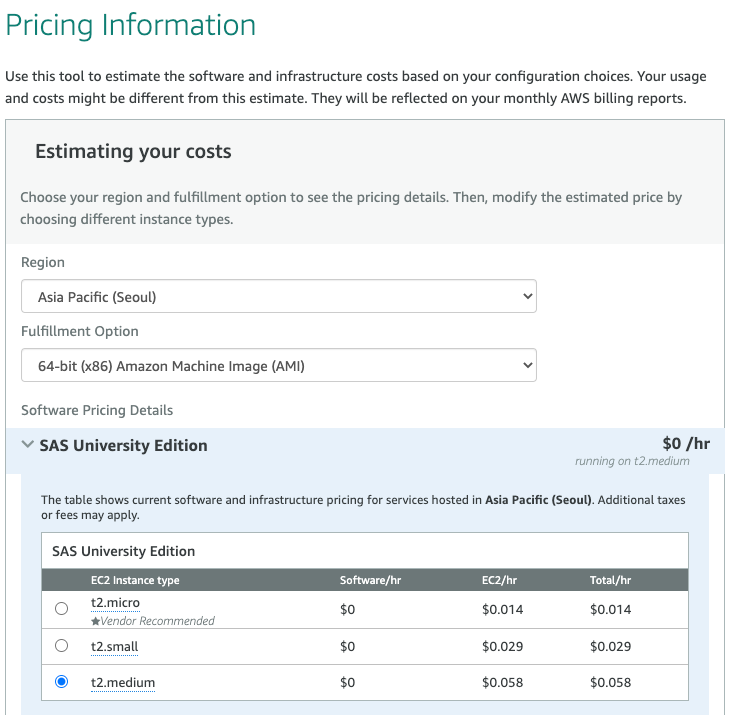Viewport: 733px width, 715px height.
Task: Select the t2.micro radio button
Action: coord(62,609)
